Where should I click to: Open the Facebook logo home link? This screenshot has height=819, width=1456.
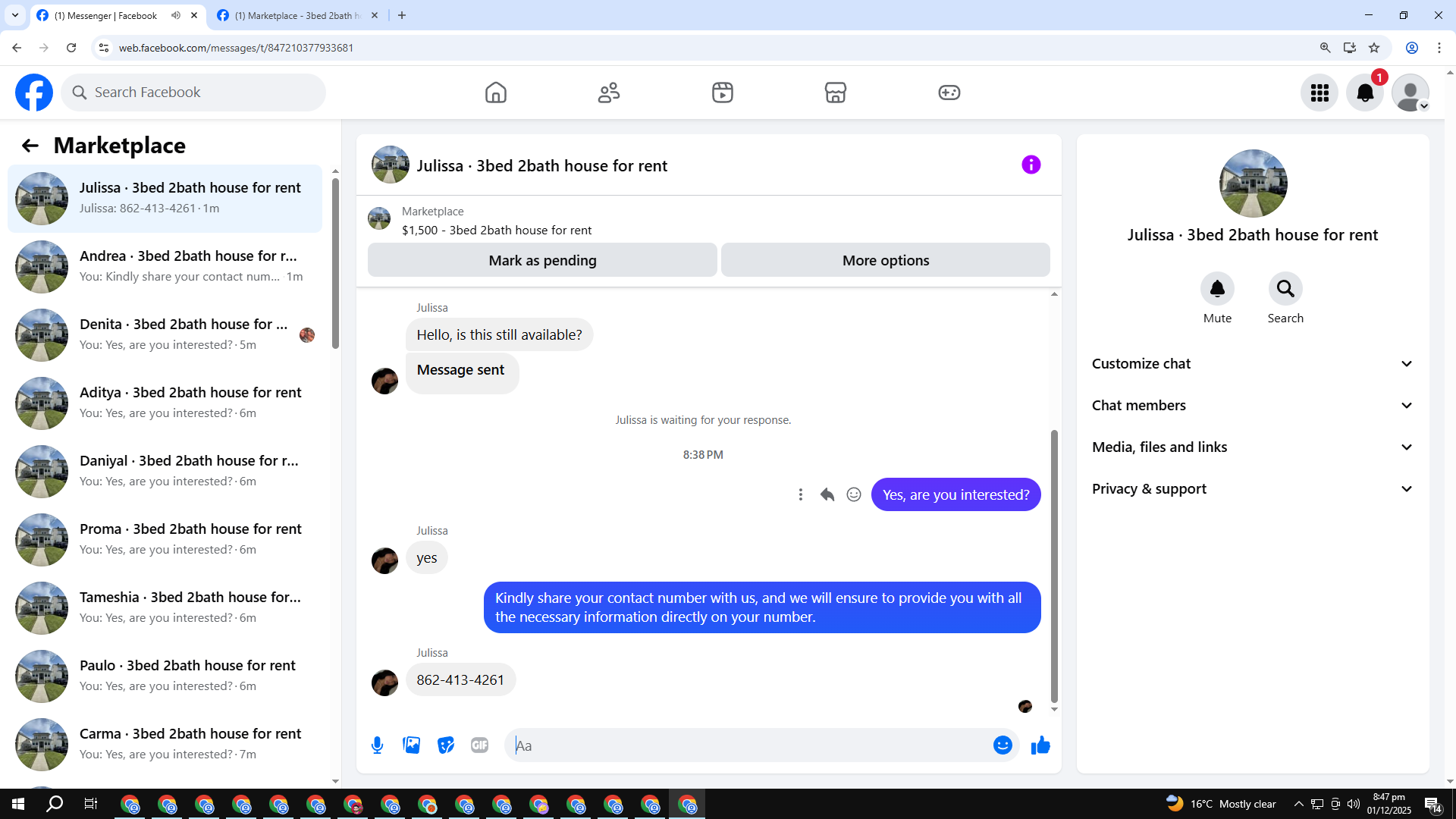tap(34, 93)
